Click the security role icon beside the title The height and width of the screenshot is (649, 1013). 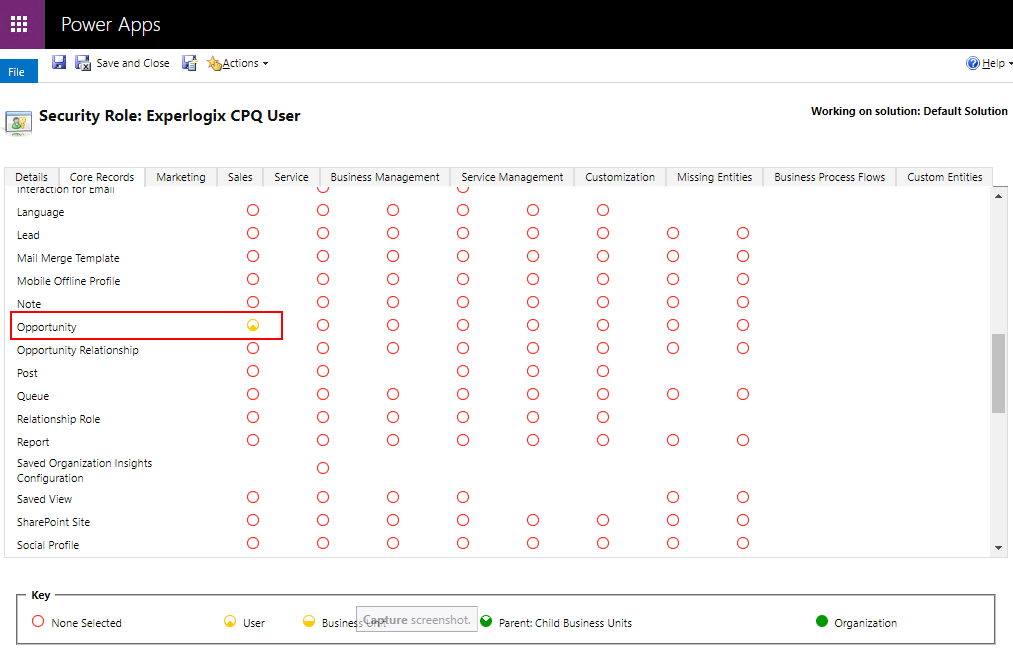tap(18, 122)
